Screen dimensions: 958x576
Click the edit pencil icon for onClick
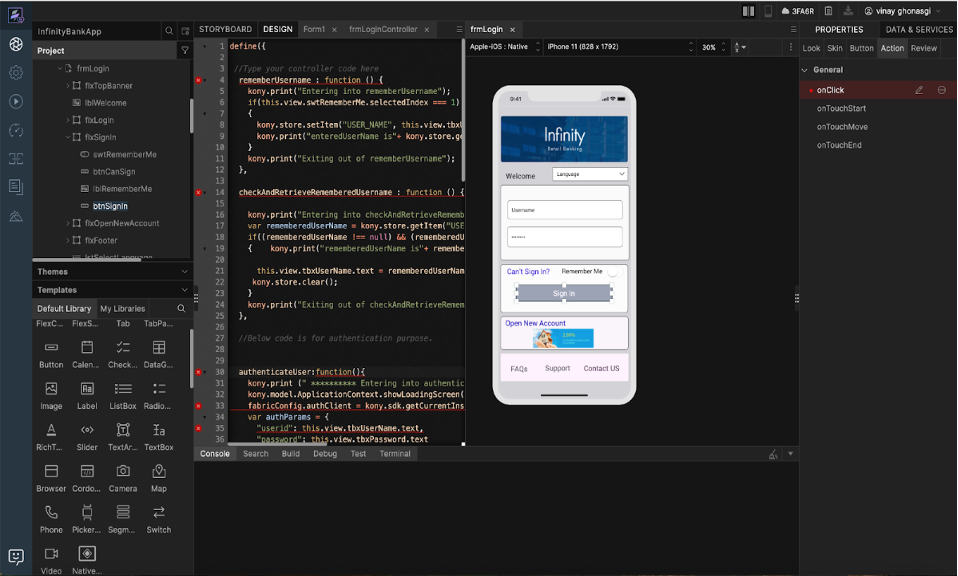click(919, 90)
